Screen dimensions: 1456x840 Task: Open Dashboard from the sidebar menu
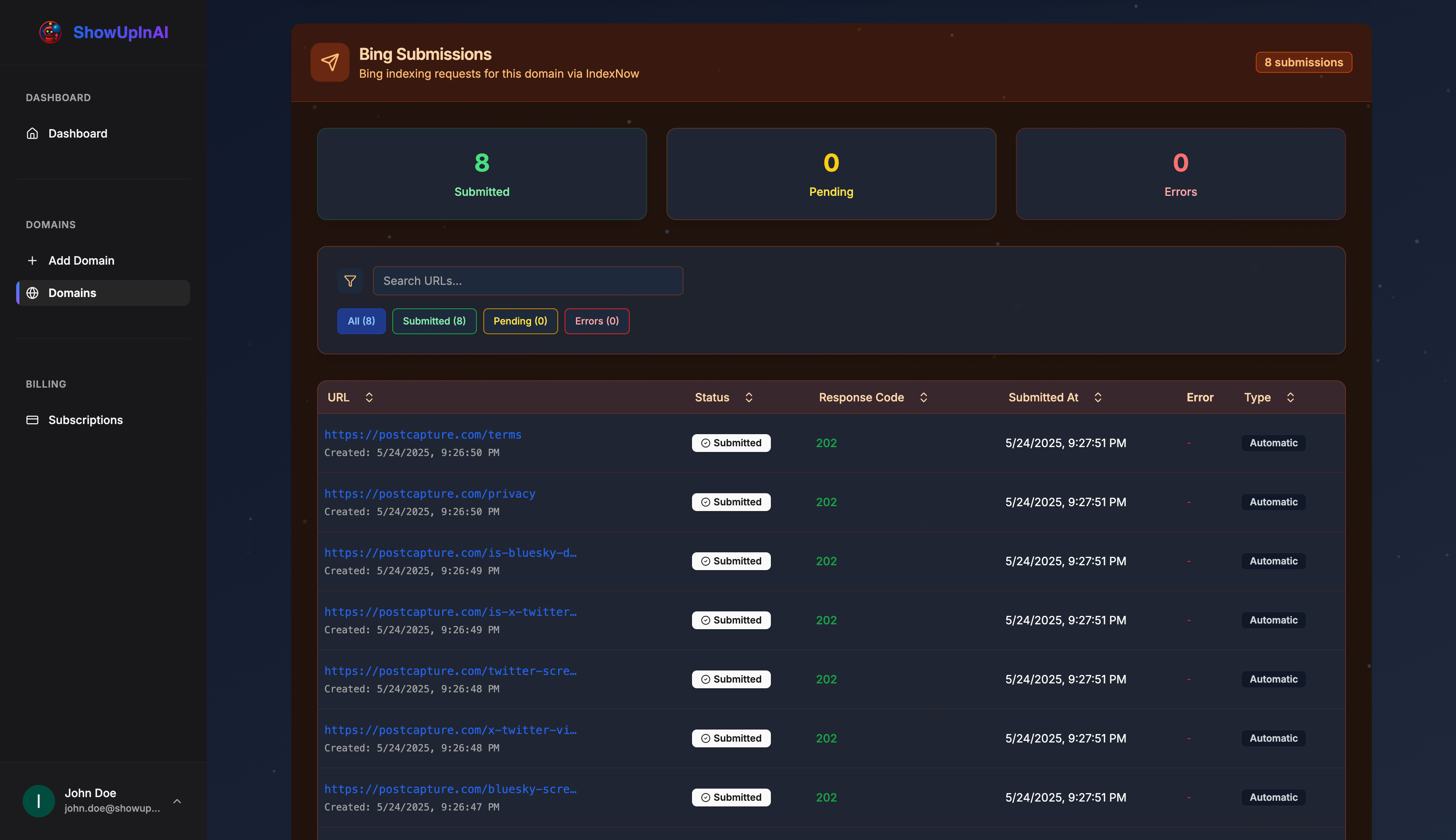tap(77, 133)
